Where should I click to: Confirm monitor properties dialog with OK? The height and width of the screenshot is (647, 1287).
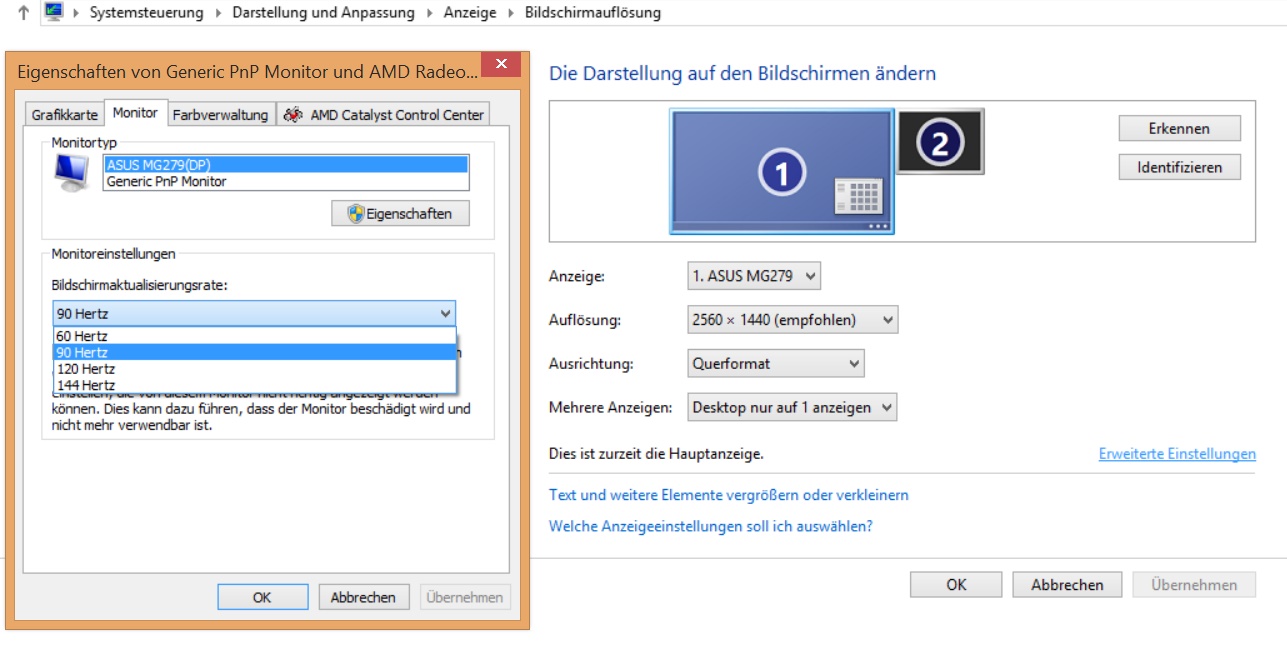coord(262,597)
